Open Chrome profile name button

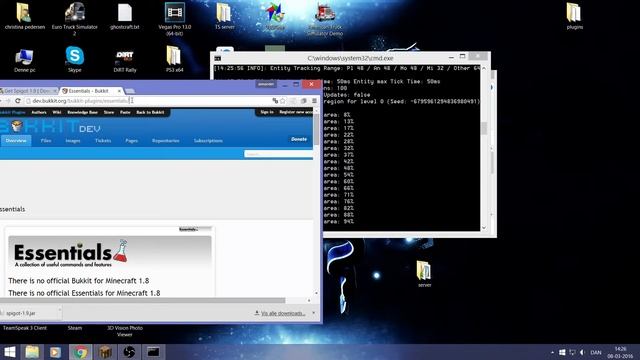coord(266,84)
